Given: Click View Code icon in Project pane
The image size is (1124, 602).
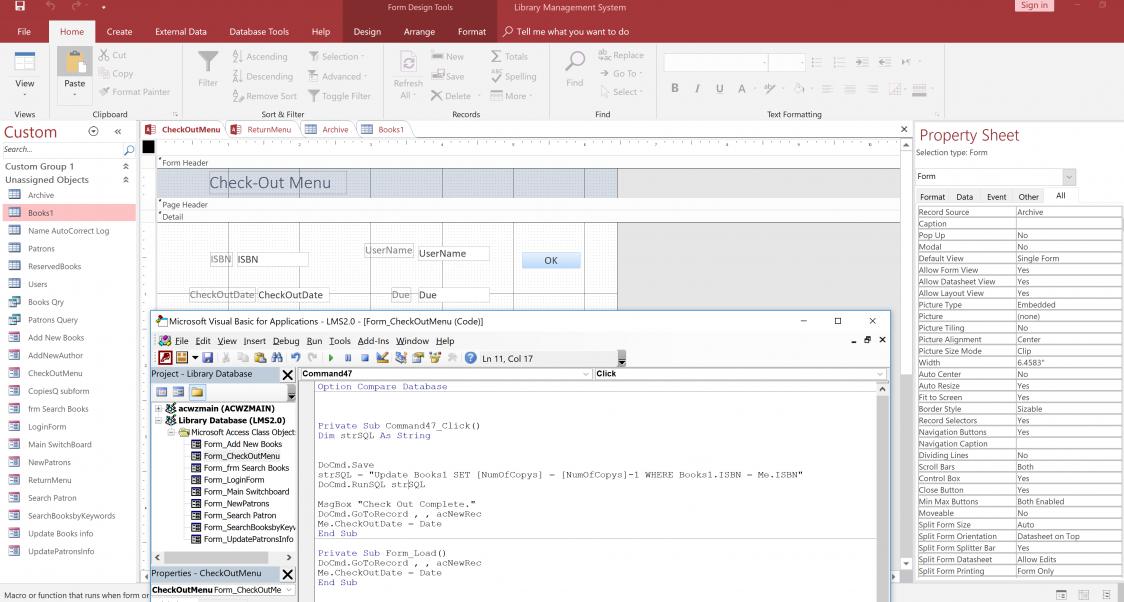Looking at the screenshot, I should [162, 392].
